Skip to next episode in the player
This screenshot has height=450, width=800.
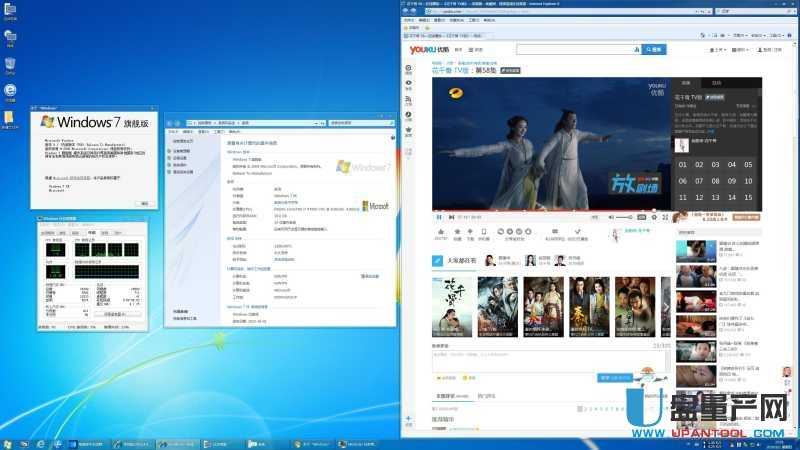point(451,217)
